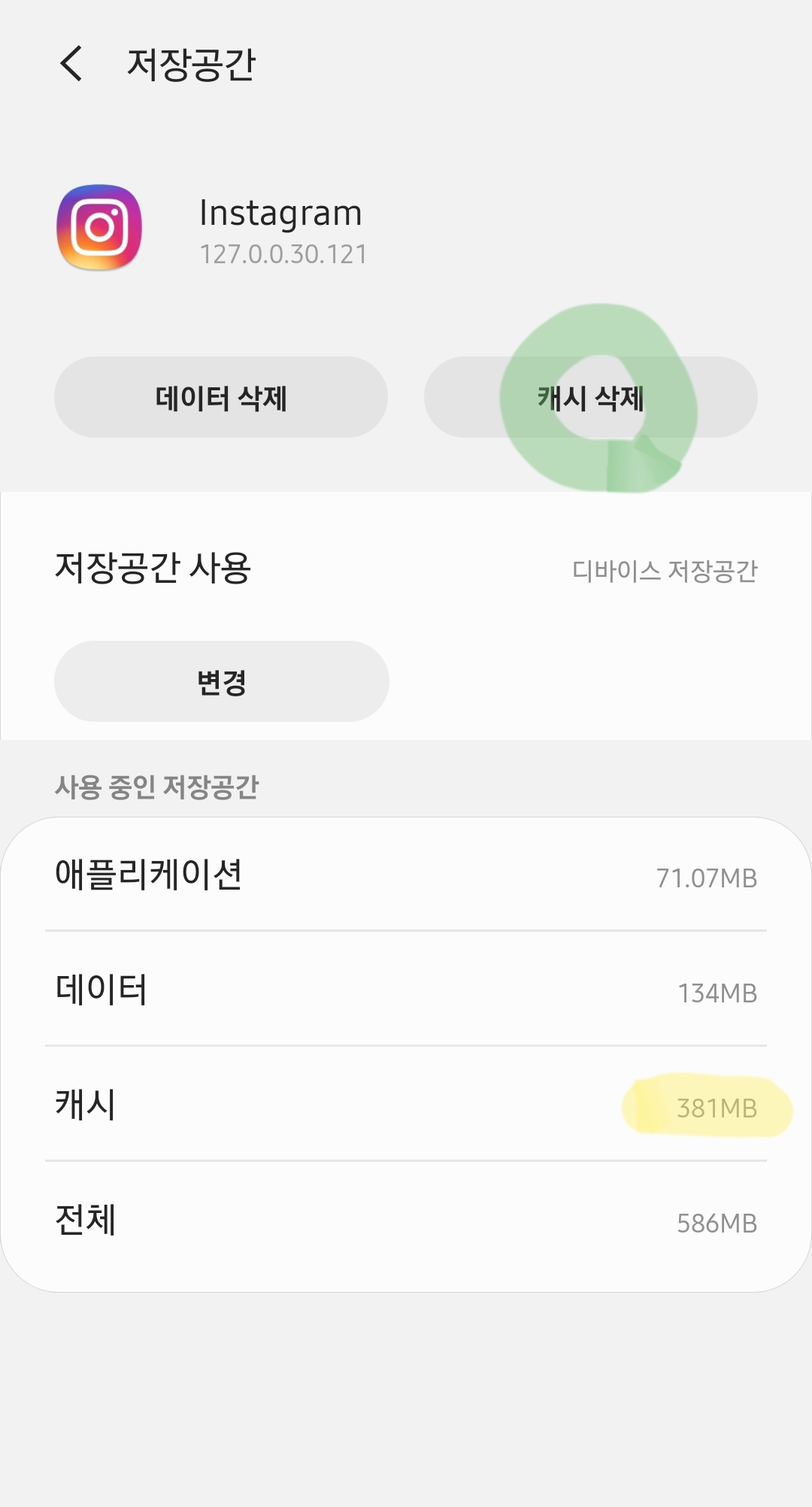Tap the highlighted 381MB cache value
The image size is (812, 1507).
(716, 1108)
